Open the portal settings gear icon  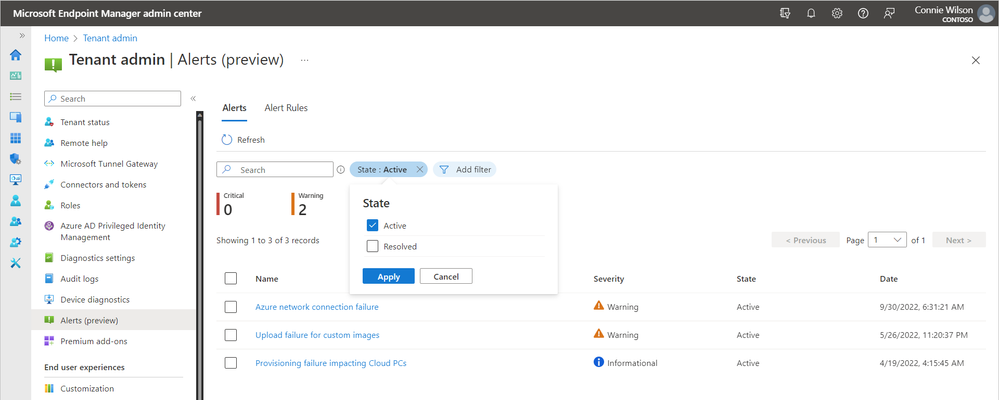point(837,13)
